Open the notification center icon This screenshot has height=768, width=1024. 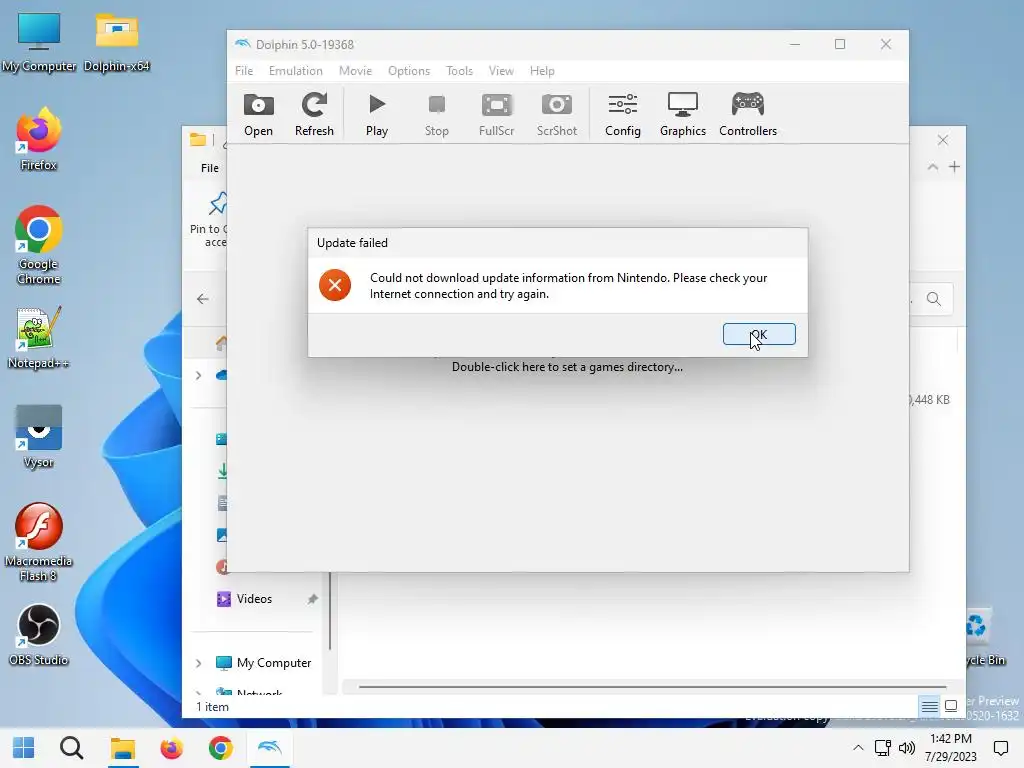(x=1000, y=748)
